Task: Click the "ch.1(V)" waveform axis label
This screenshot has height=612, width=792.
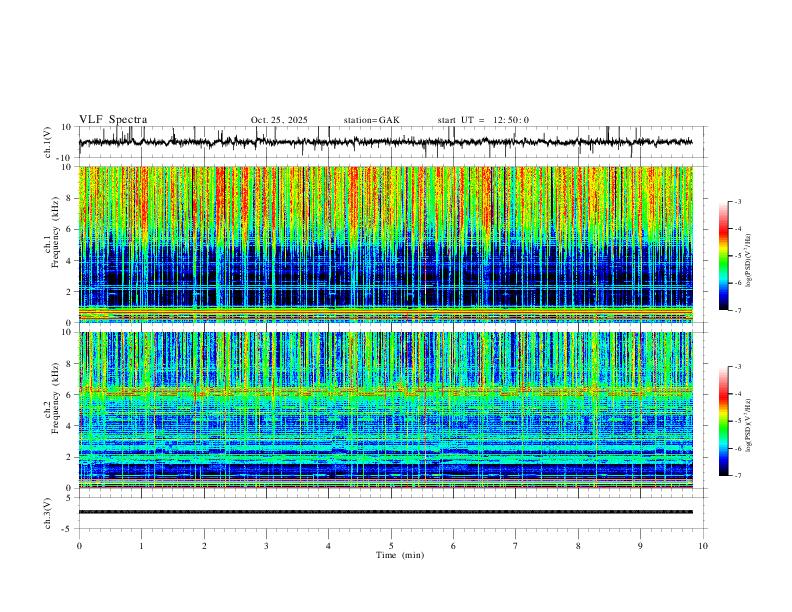Action: click(48, 142)
